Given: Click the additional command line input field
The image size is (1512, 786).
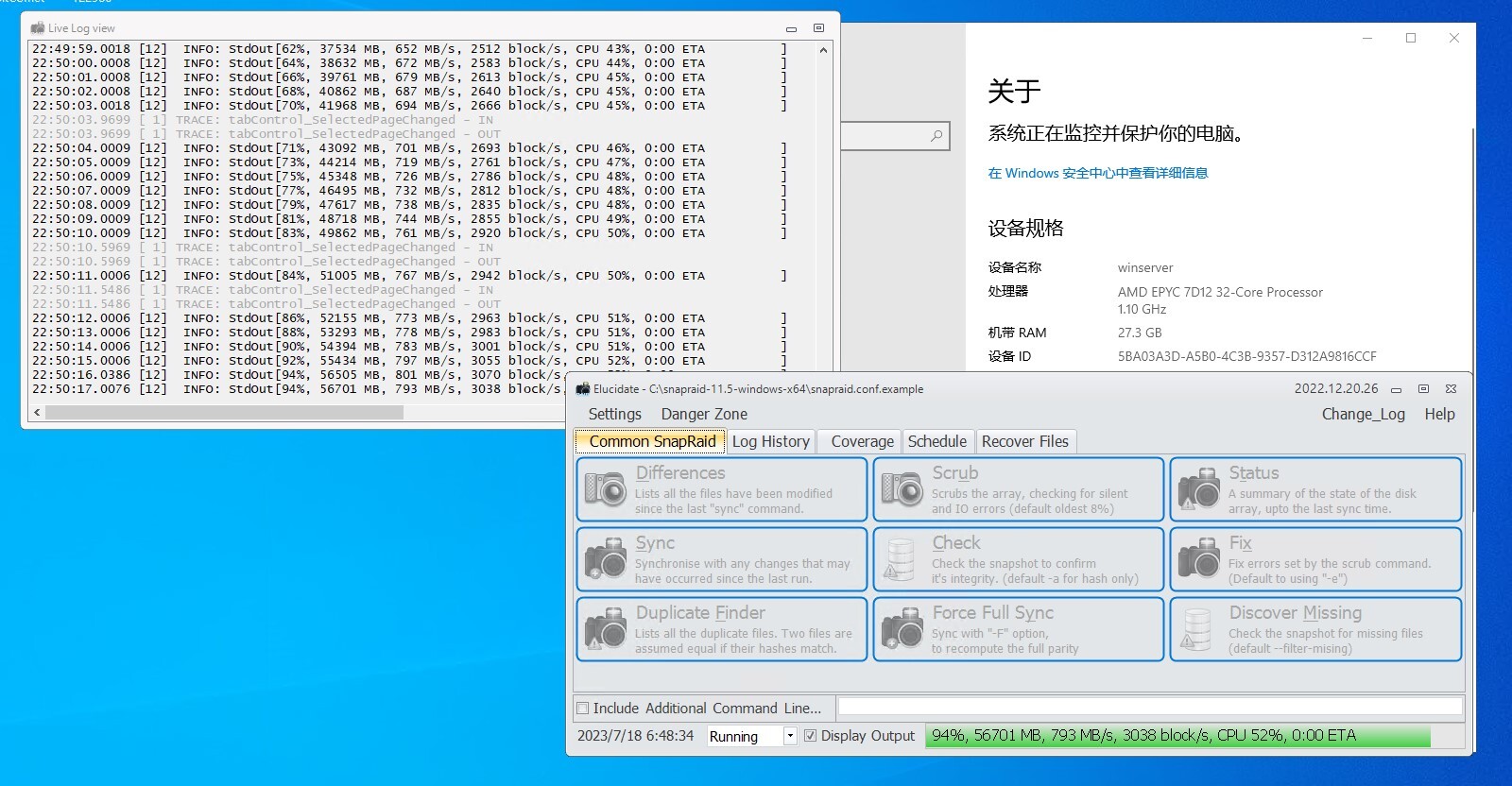Looking at the screenshot, I should 1150,707.
